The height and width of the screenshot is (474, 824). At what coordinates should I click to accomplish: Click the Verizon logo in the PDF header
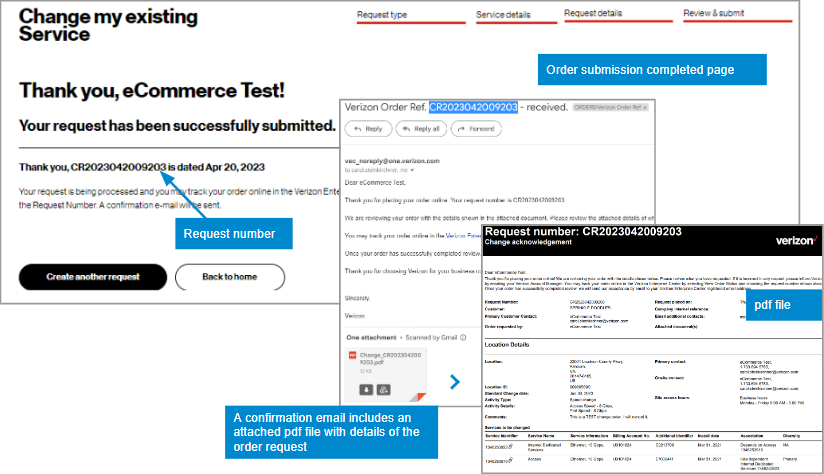pos(796,241)
